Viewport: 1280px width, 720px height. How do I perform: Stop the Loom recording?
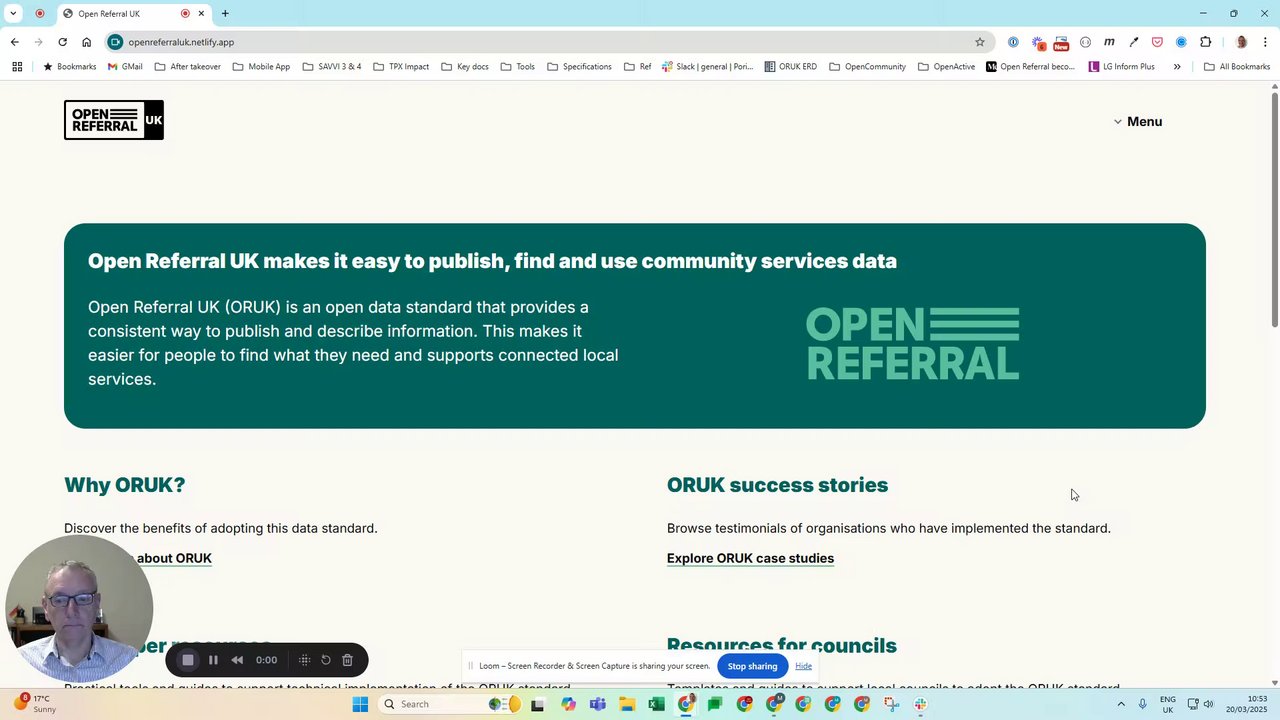click(187, 660)
